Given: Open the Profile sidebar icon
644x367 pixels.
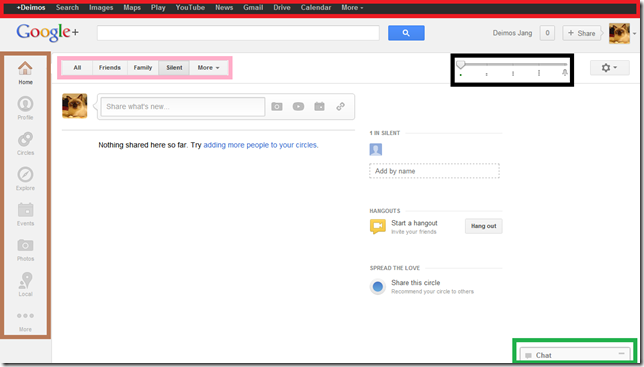Looking at the screenshot, I should tap(25, 104).
